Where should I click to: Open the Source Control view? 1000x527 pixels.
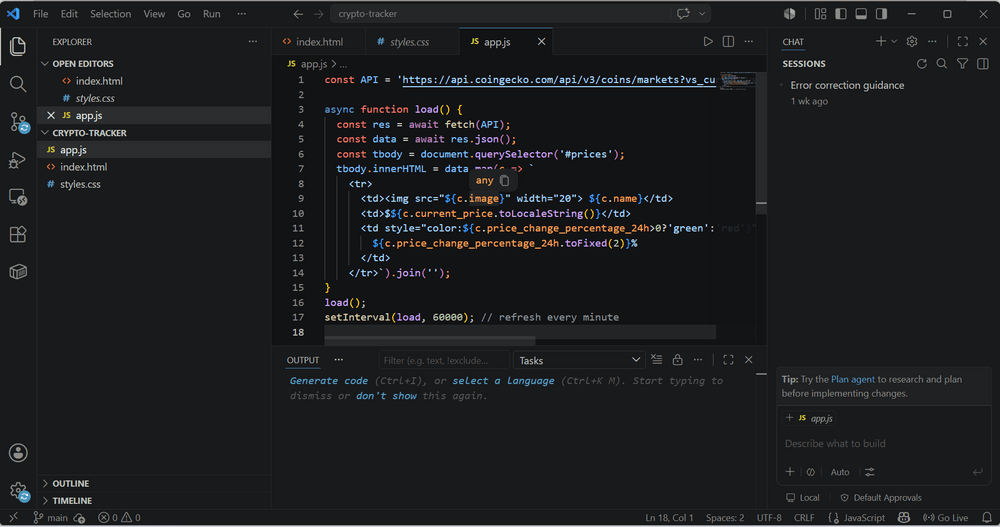click(x=18, y=122)
